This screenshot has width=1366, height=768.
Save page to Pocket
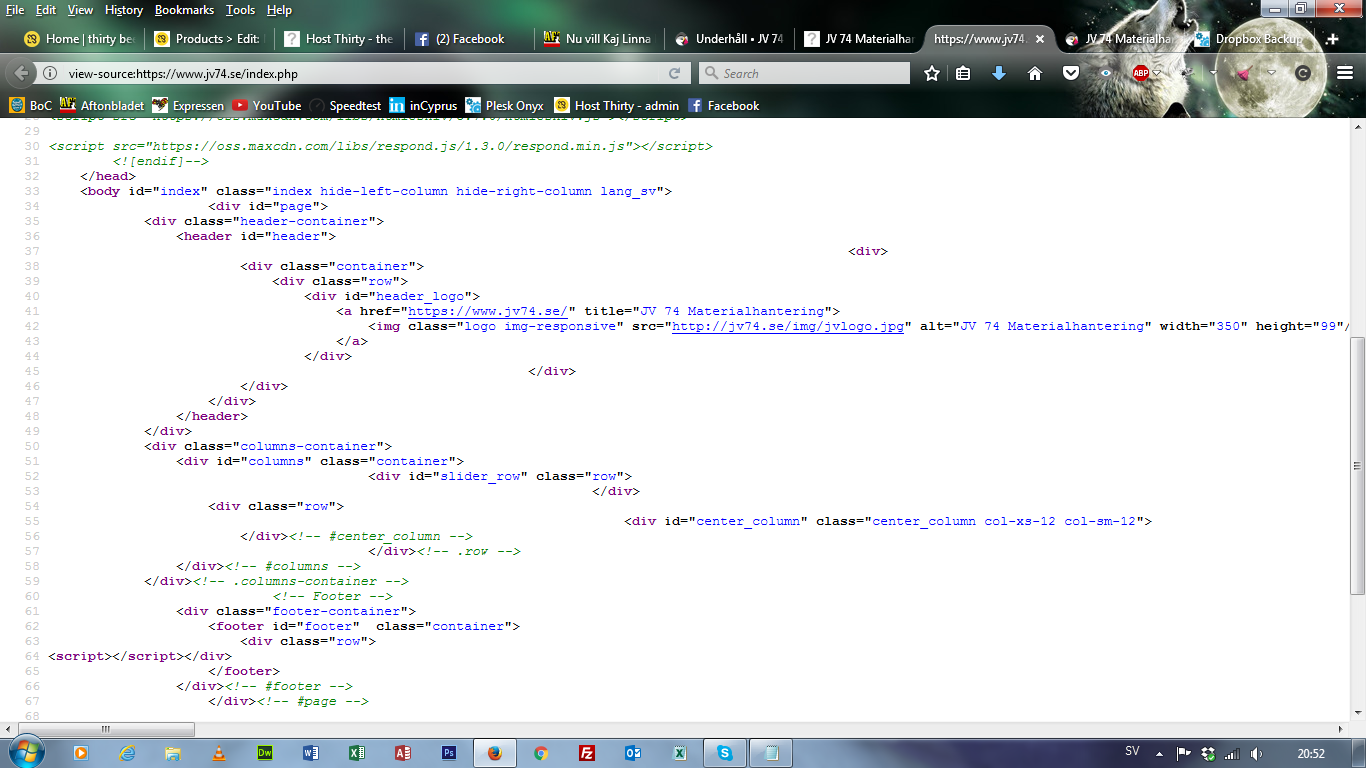[1072, 73]
